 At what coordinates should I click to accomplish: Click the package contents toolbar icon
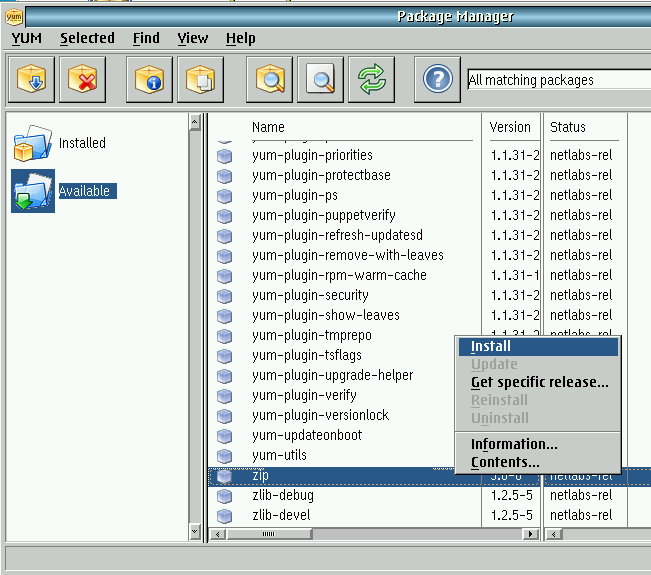coord(200,79)
